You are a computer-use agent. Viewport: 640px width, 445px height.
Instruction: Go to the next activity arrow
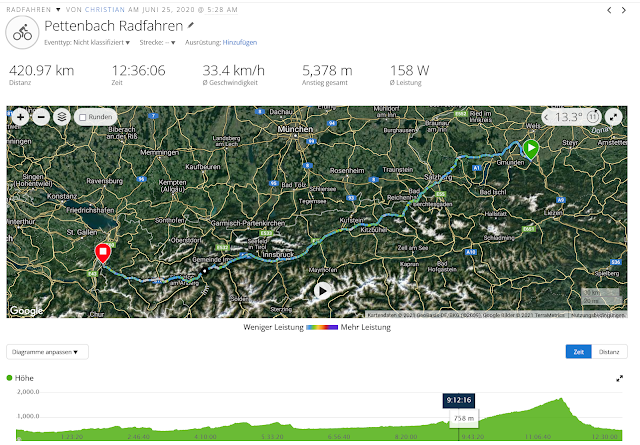pyautogui.click(x=624, y=10)
